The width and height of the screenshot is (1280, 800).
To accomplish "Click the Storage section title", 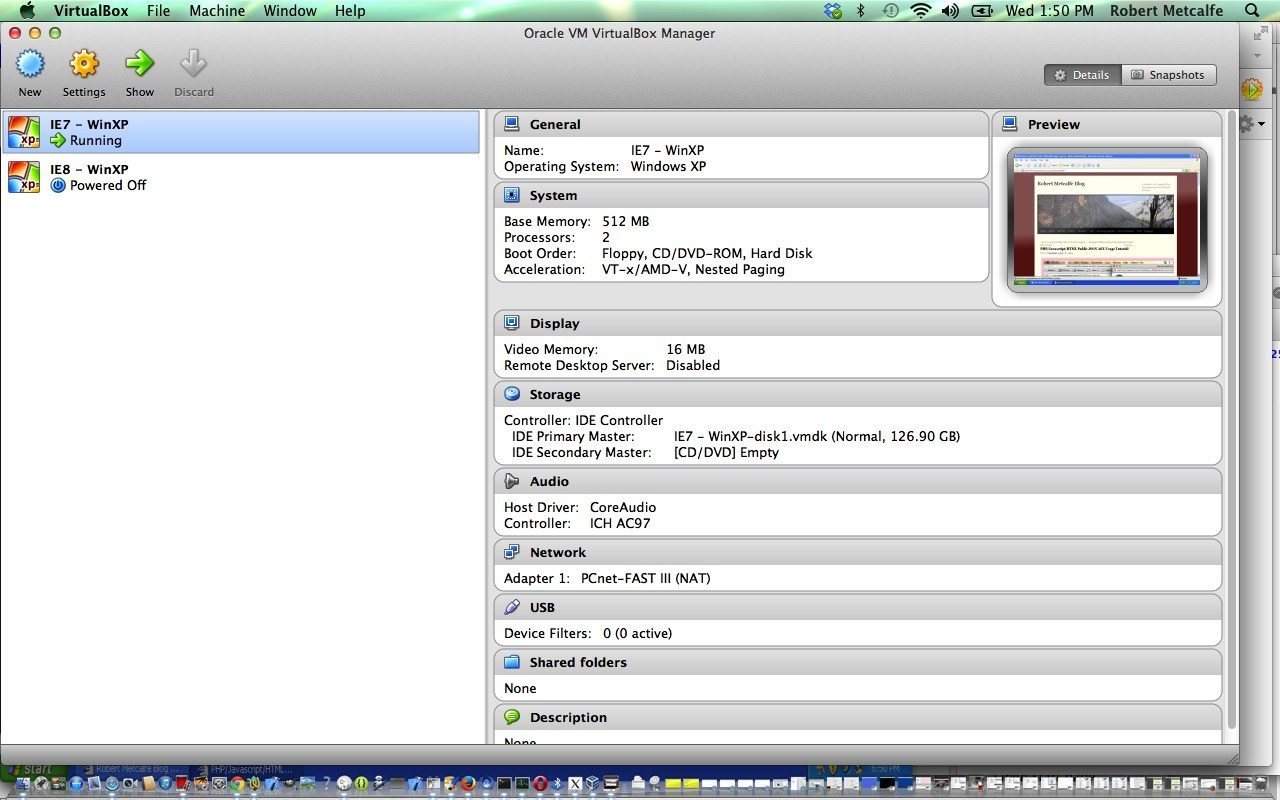I will [555, 394].
